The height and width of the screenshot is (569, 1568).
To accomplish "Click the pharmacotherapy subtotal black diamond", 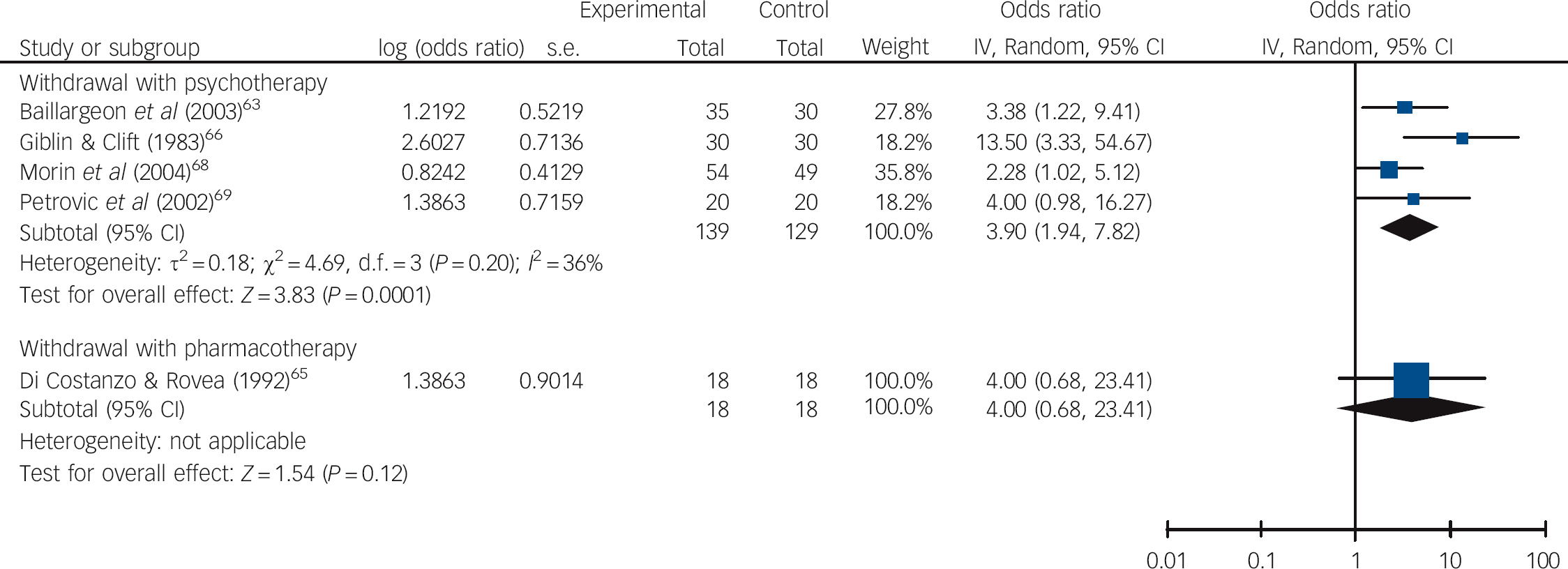I will coord(1411,409).
